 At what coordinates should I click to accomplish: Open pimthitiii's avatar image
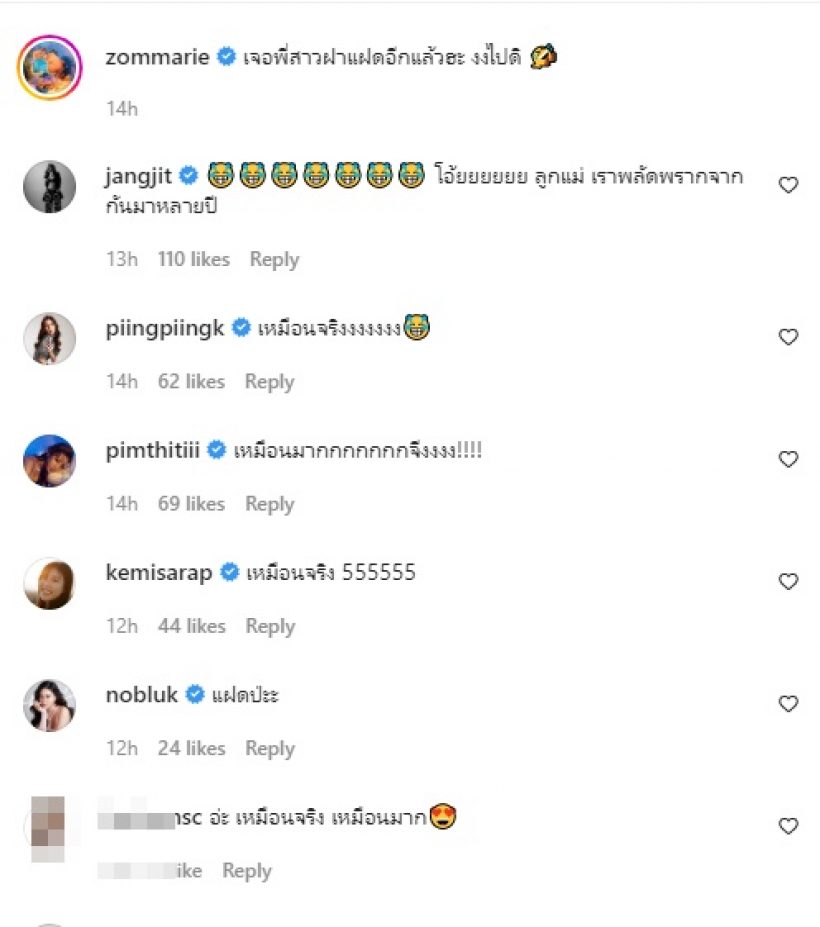(x=49, y=460)
